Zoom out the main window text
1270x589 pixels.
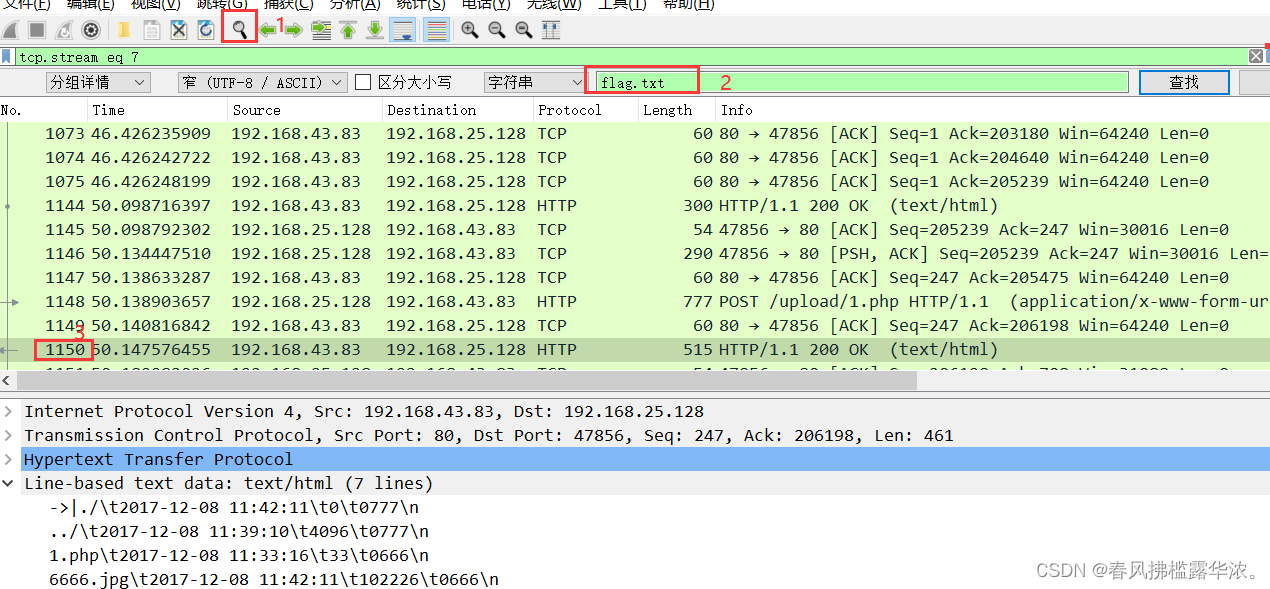click(x=496, y=30)
